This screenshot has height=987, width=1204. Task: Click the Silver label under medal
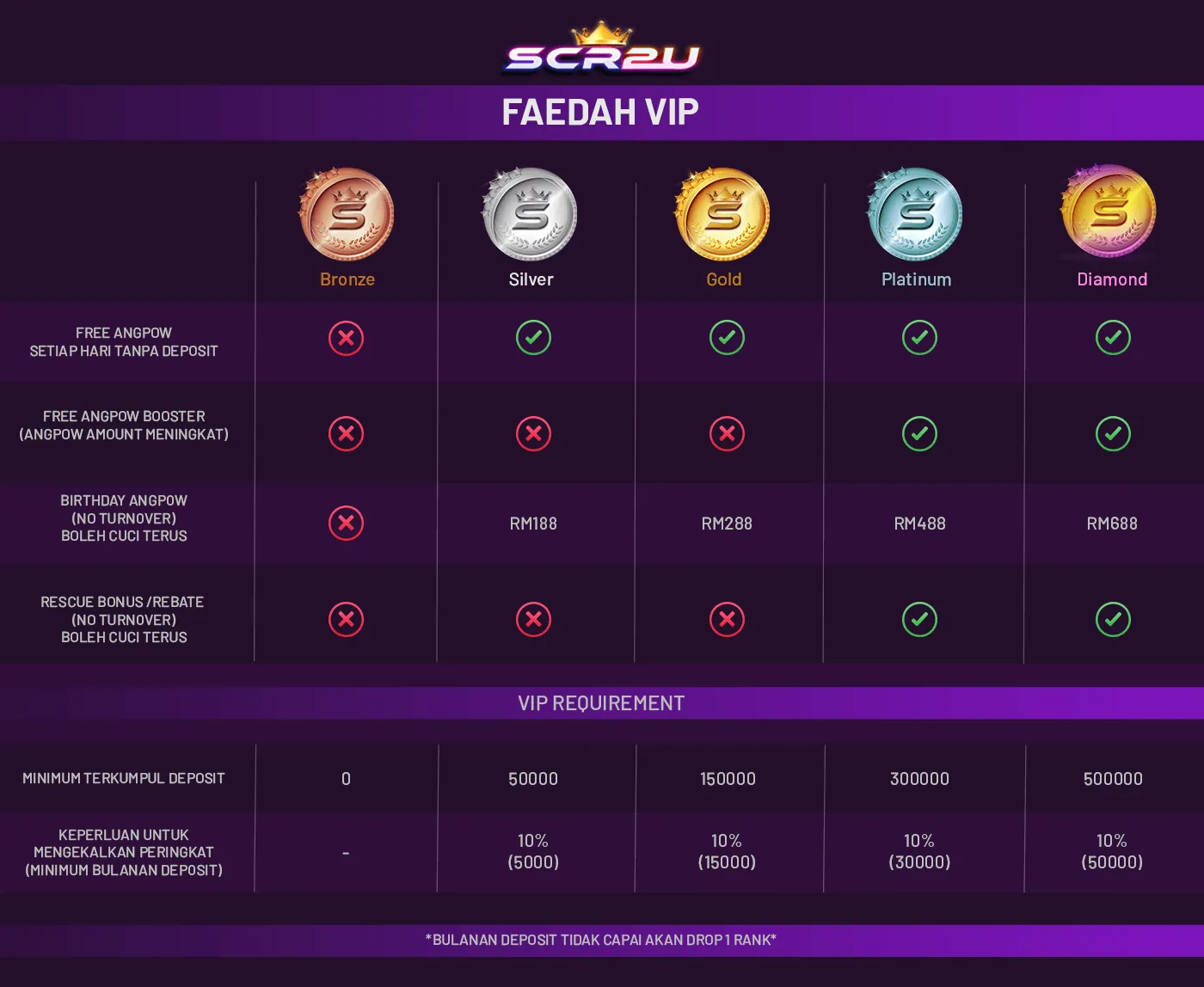(531, 279)
